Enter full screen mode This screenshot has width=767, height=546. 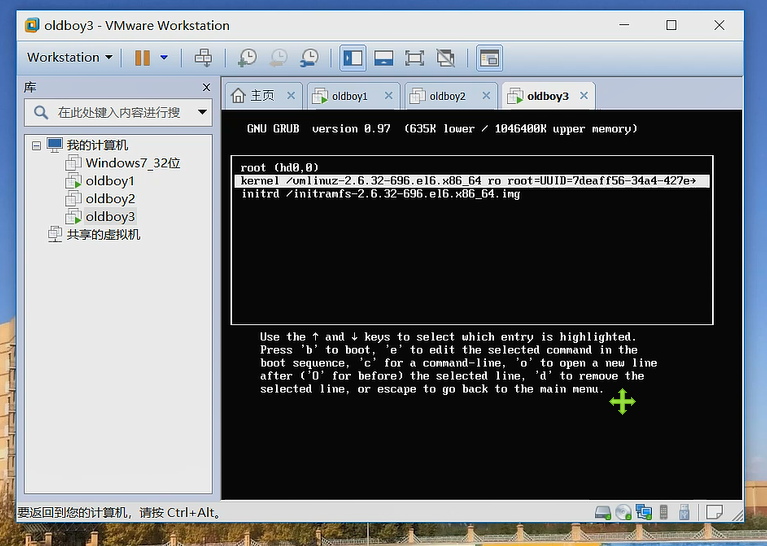(414, 58)
